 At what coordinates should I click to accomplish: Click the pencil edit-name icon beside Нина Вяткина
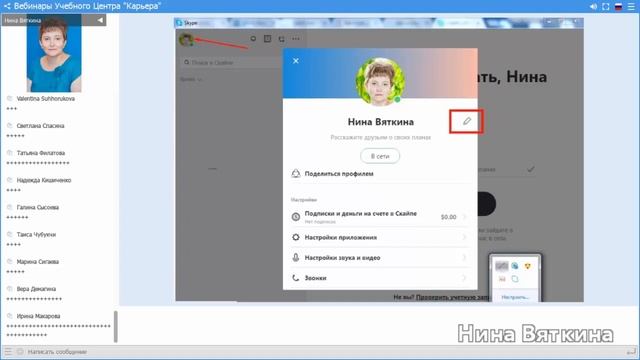pos(467,121)
